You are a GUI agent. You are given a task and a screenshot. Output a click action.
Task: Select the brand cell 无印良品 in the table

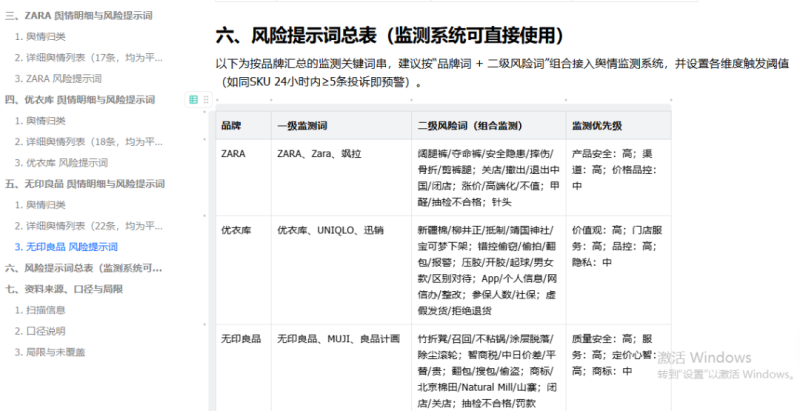click(243, 368)
